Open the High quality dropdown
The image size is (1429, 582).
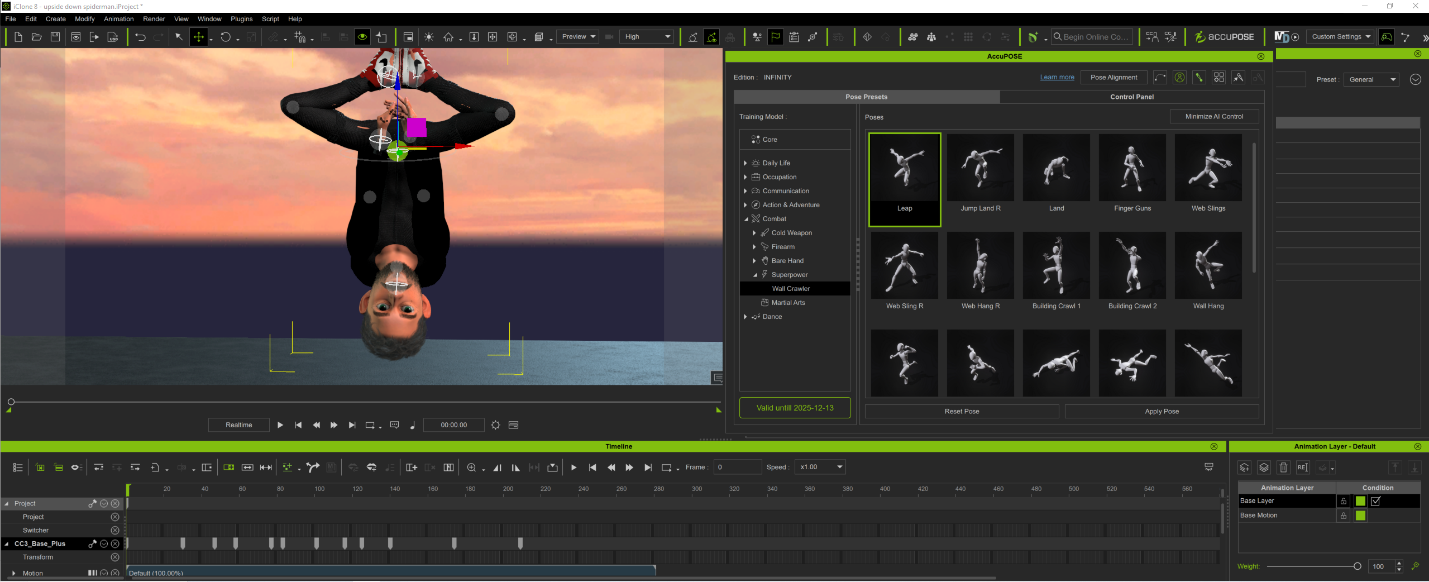coord(646,37)
